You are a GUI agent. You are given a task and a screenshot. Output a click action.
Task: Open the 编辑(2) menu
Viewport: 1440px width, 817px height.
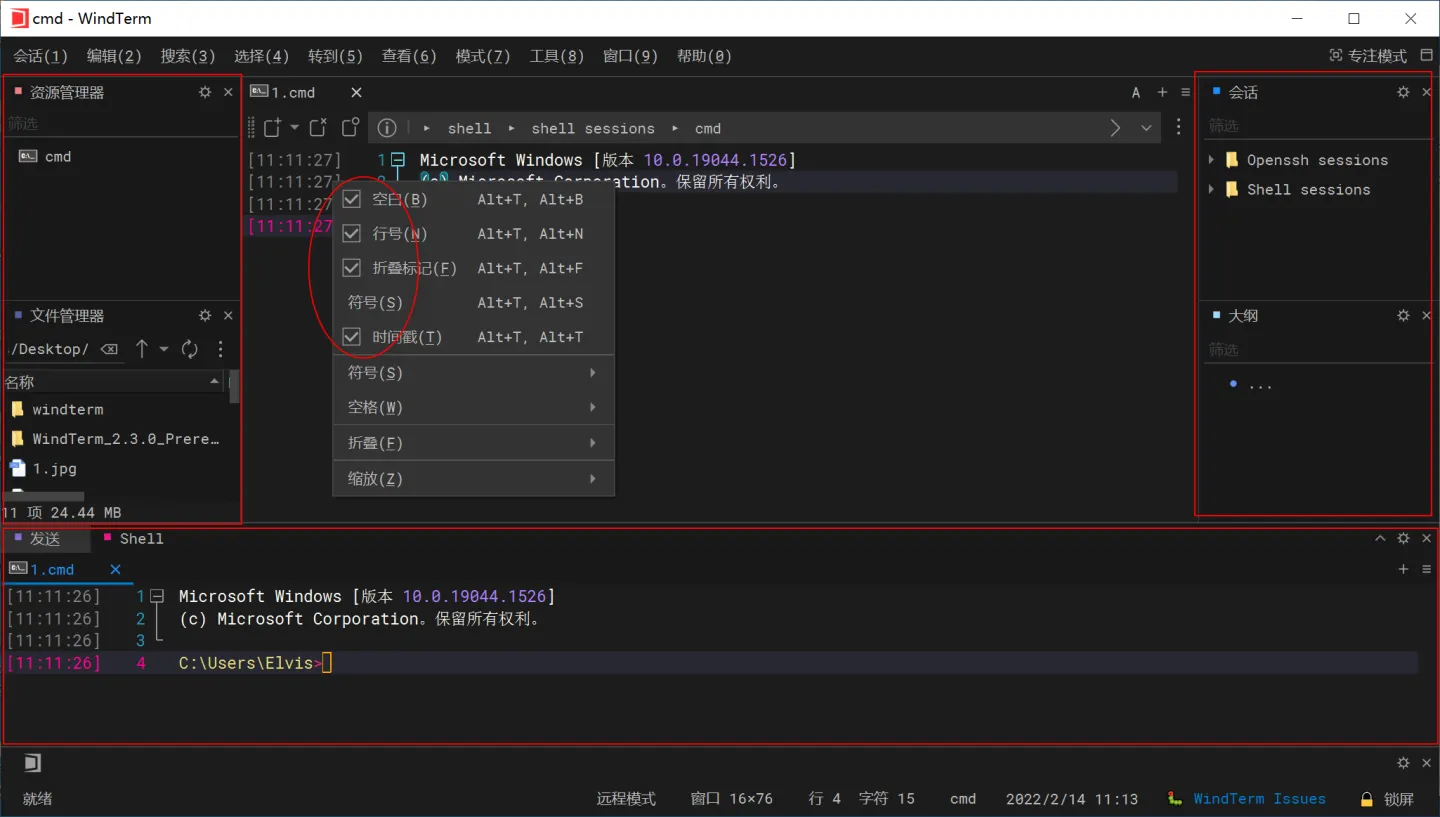(x=114, y=56)
